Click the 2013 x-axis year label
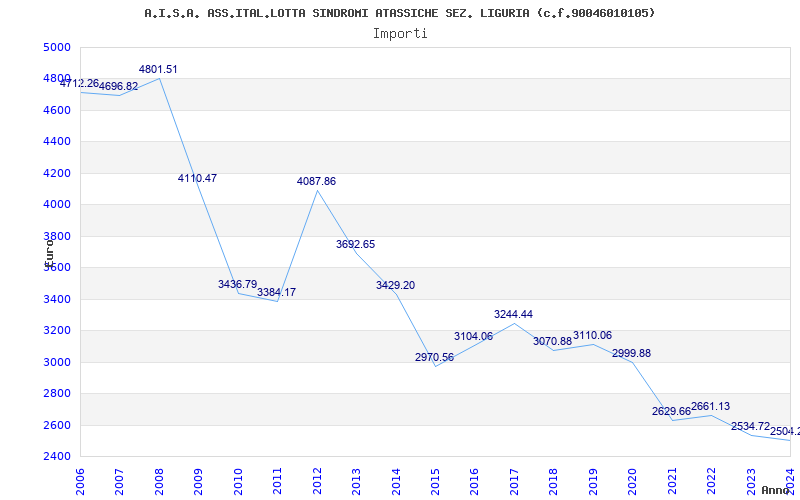The height and width of the screenshot is (500, 800). [x=356, y=481]
